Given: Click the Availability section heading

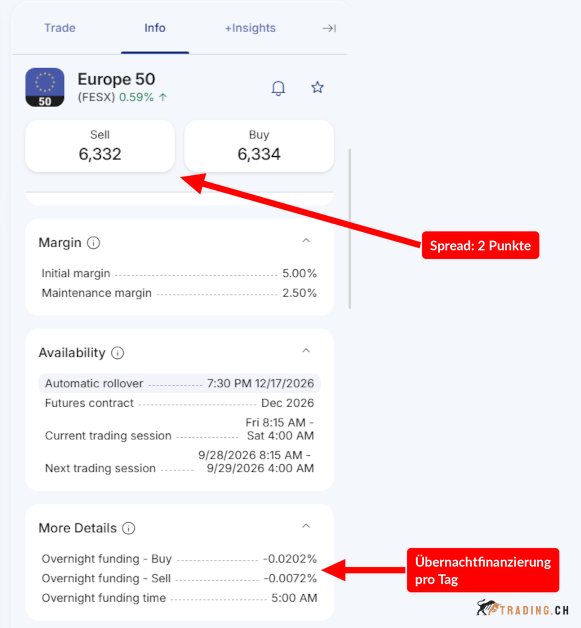Looking at the screenshot, I should coord(72,353).
